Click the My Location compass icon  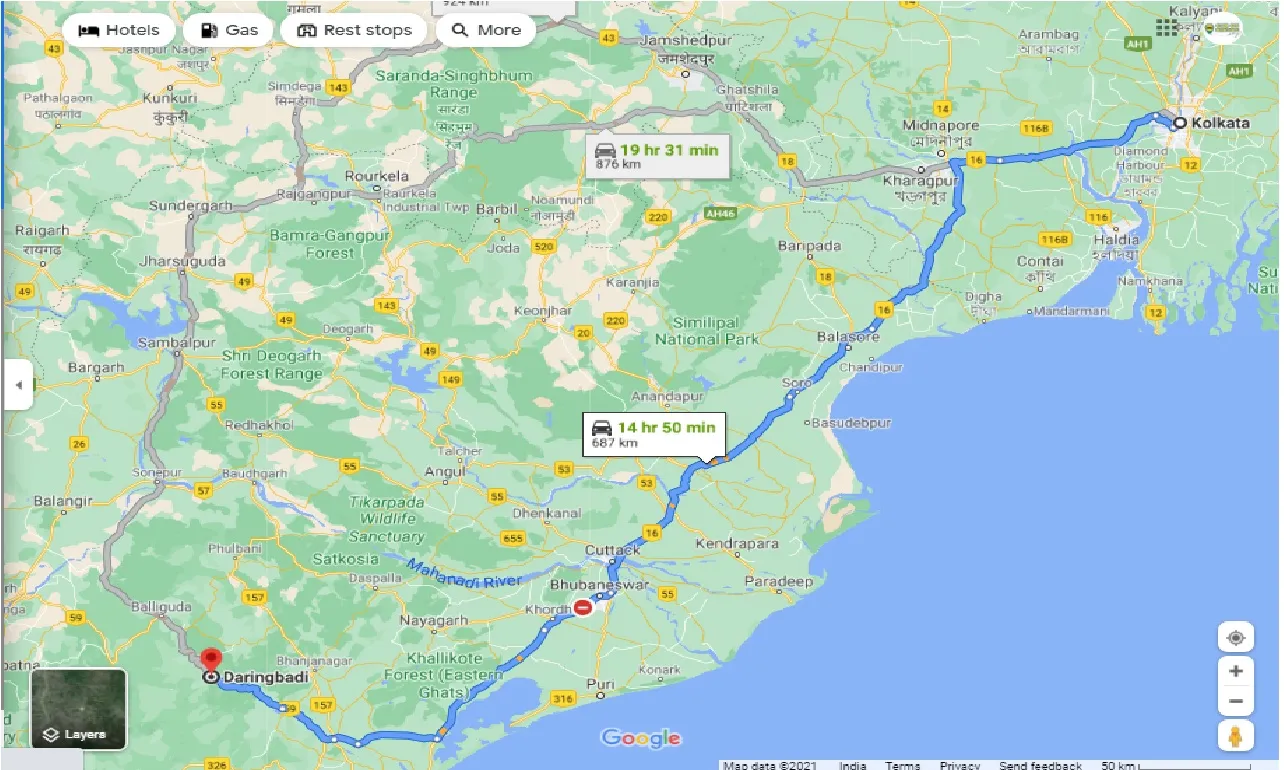[x=1236, y=637]
